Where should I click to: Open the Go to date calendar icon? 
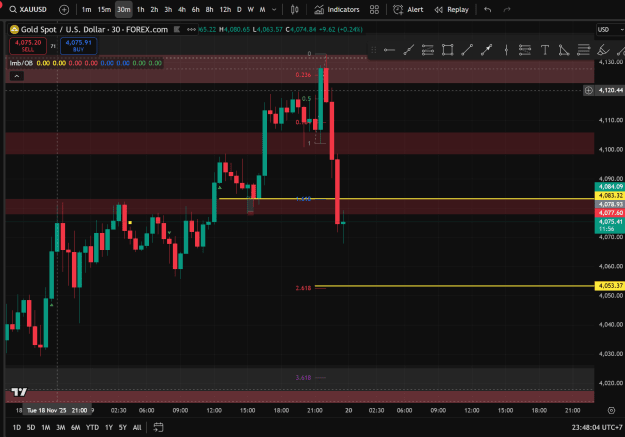158,427
